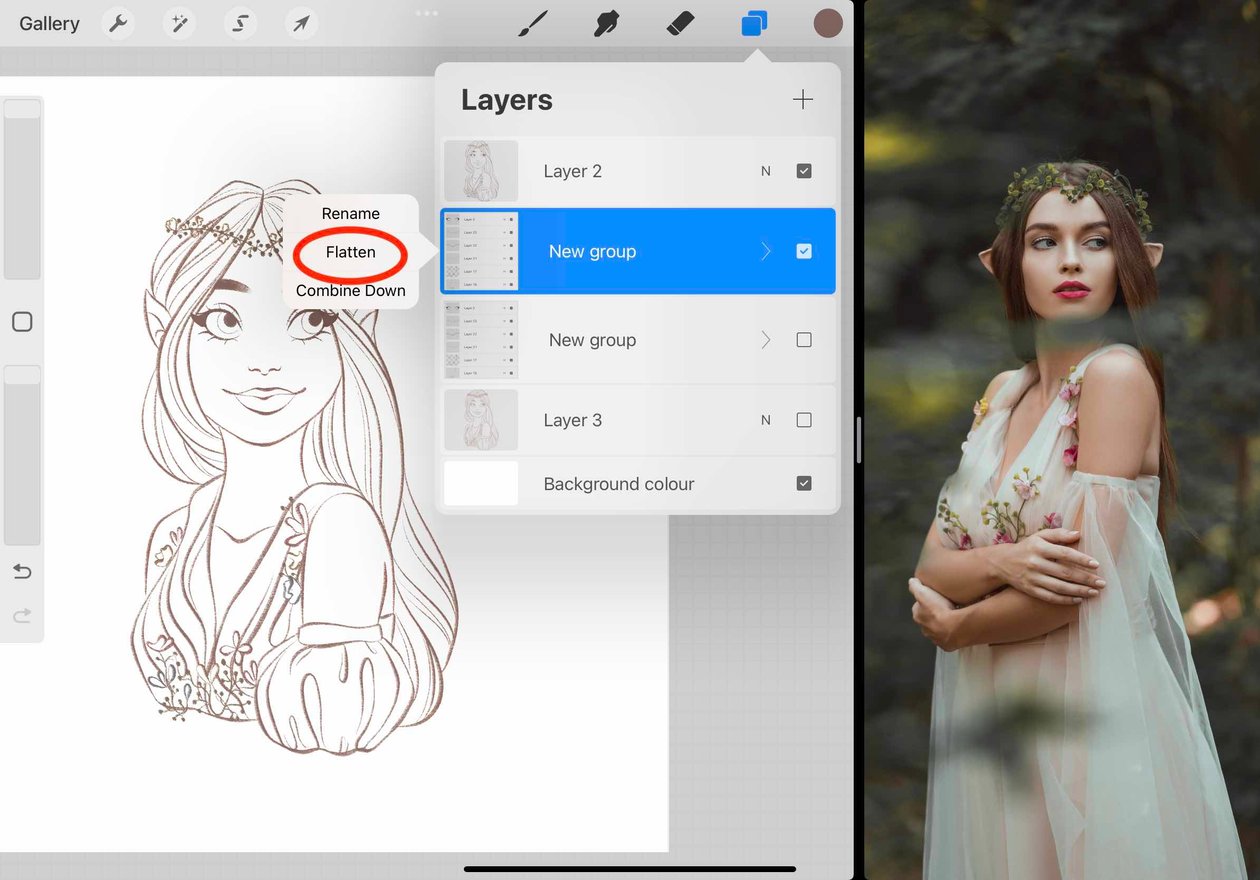Close the Layers panel via layers icon
This screenshot has height=880, width=1260.
coord(754,24)
